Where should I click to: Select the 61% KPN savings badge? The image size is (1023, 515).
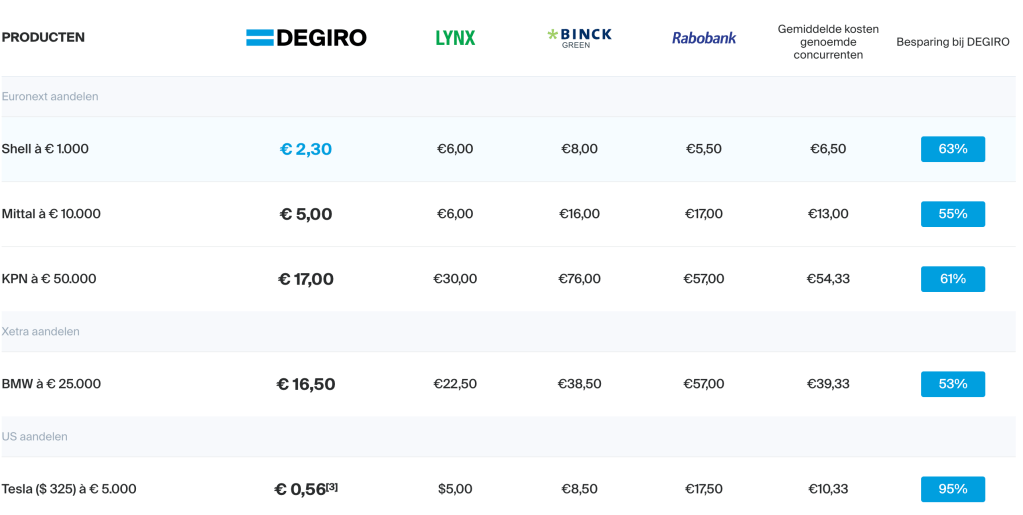coord(952,279)
